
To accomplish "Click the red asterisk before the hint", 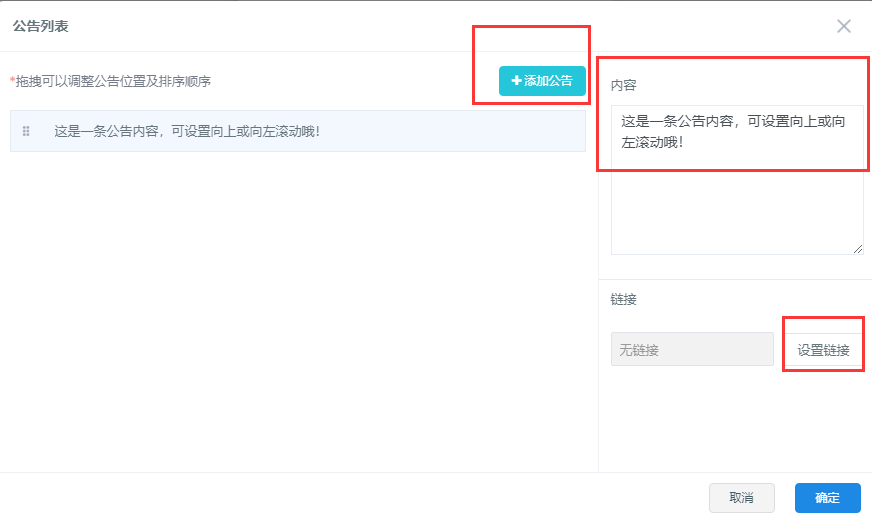I will [12, 81].
